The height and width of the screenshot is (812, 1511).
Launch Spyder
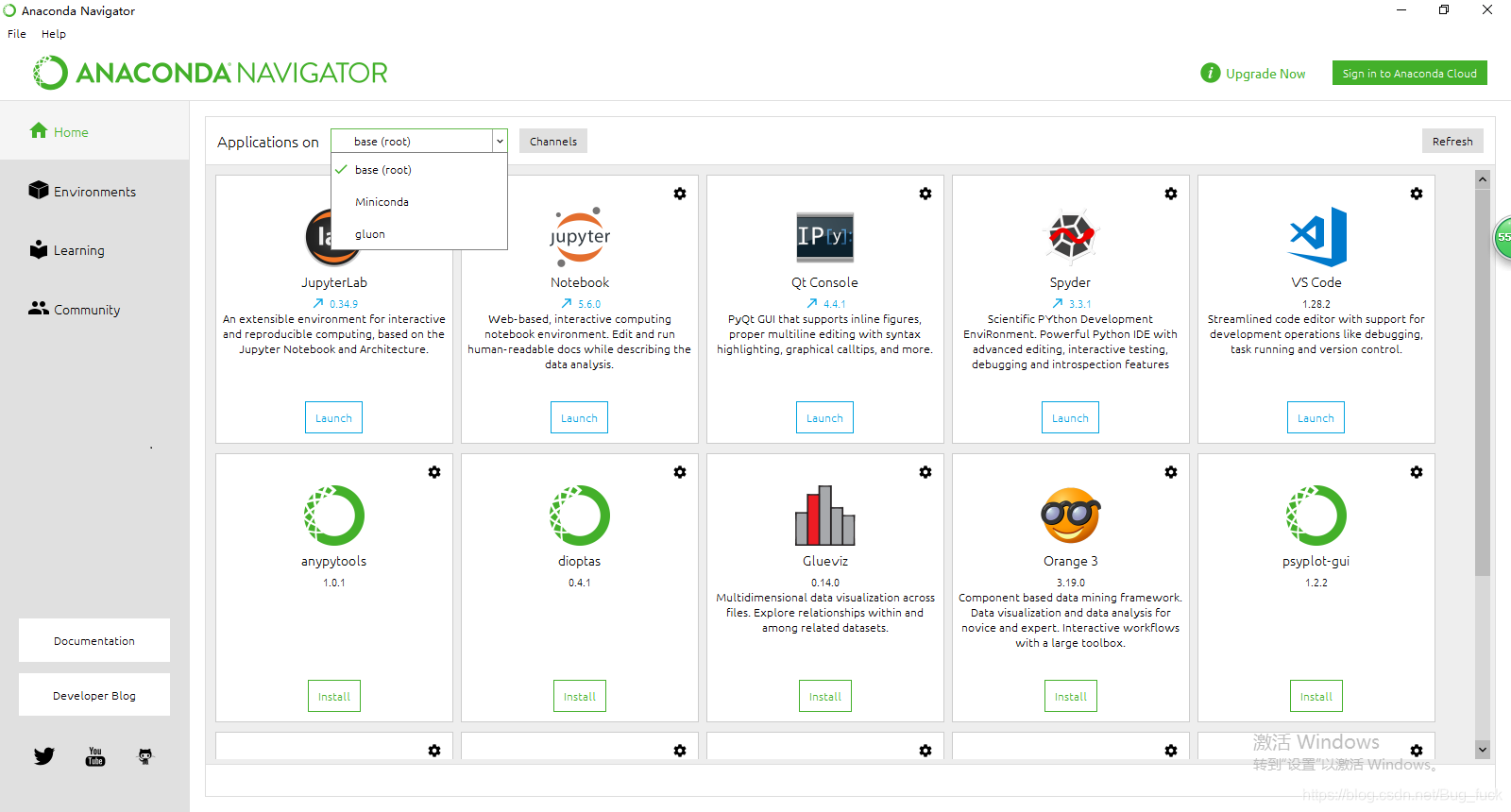[1070, 417]
